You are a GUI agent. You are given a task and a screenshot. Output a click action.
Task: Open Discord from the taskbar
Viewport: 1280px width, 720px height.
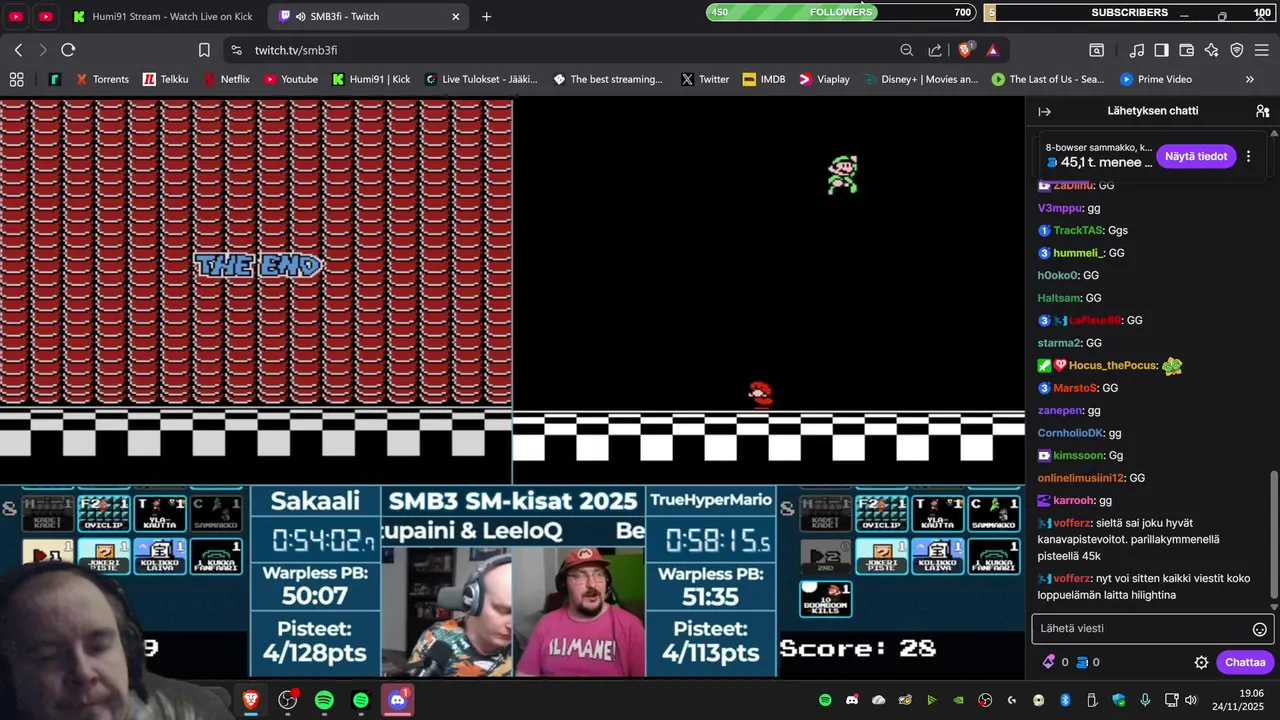point(397,700)
